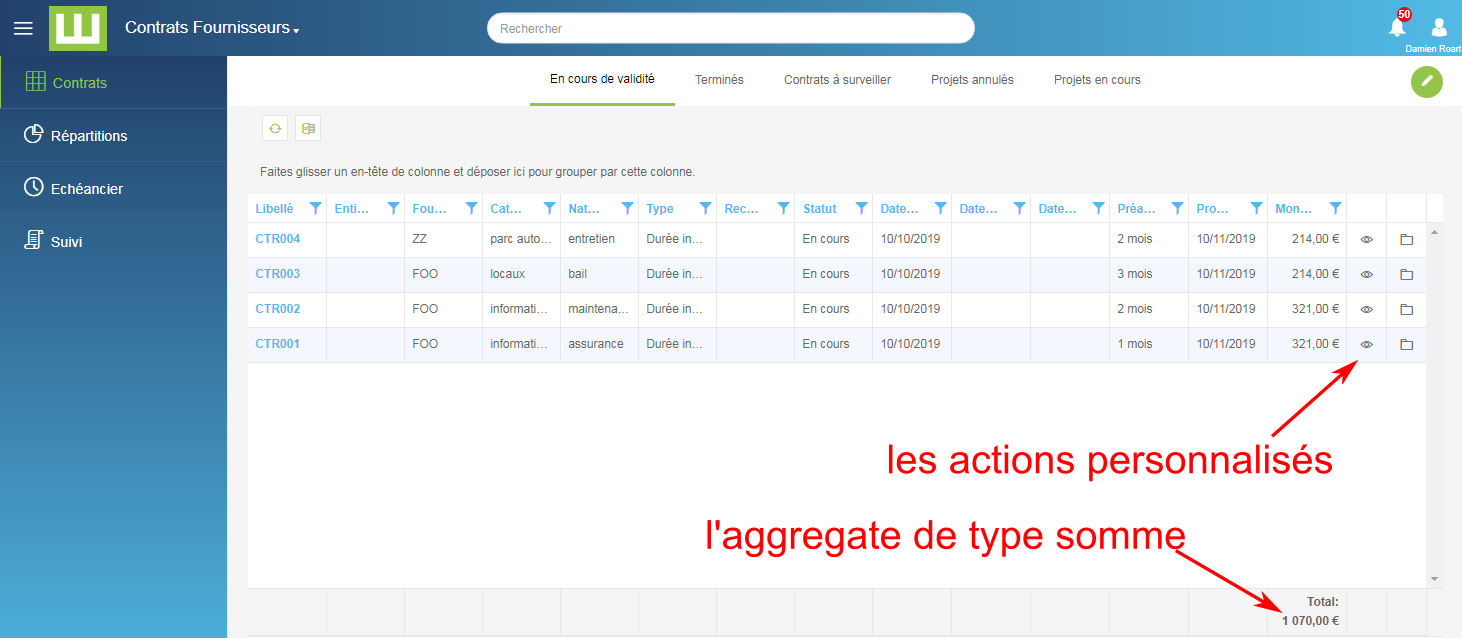1462x638 pixels.
Task: Open the hamburger menu
Action: [23, 28]
